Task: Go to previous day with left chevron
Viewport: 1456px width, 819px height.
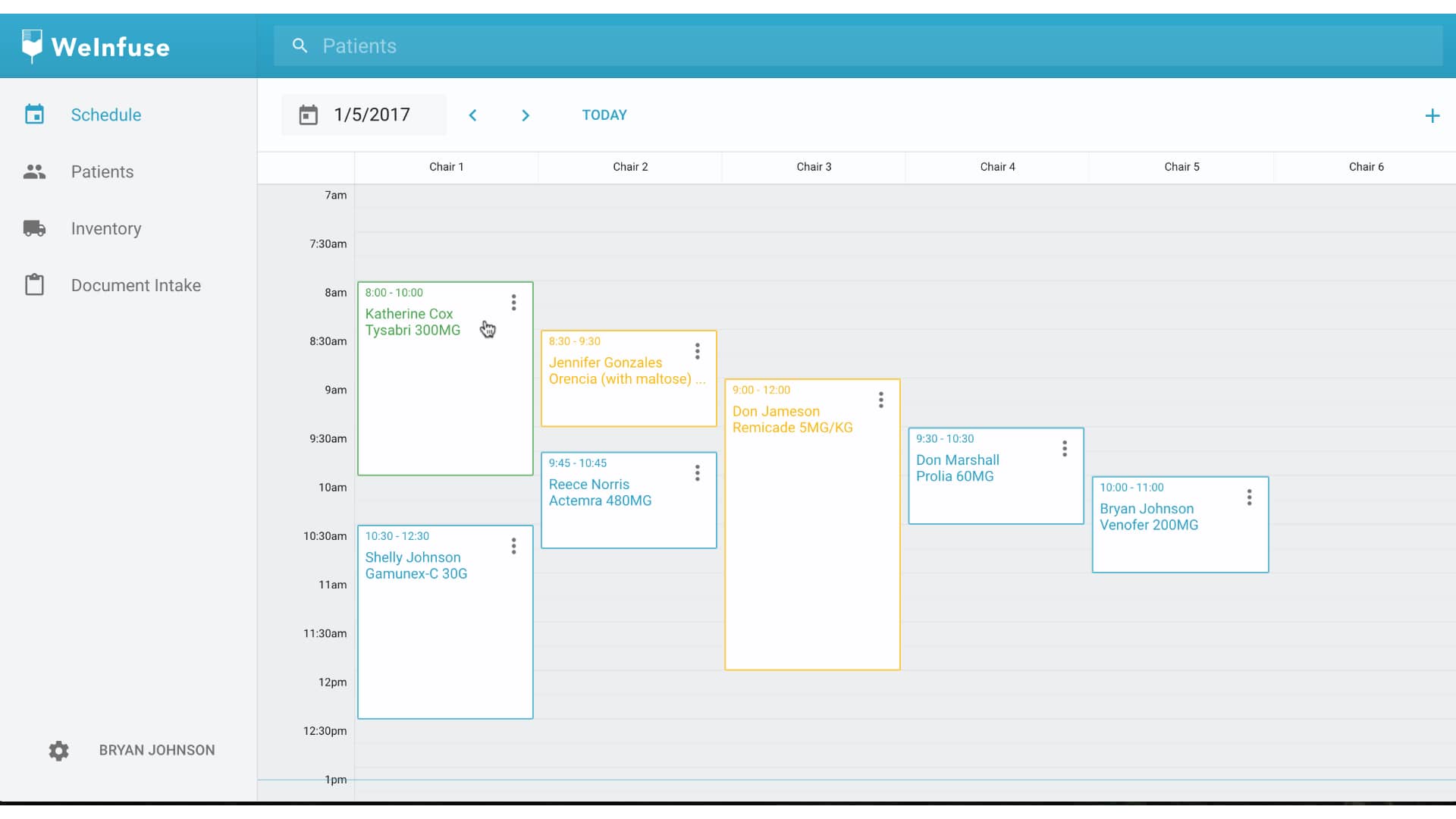Action: click(472, 115)
